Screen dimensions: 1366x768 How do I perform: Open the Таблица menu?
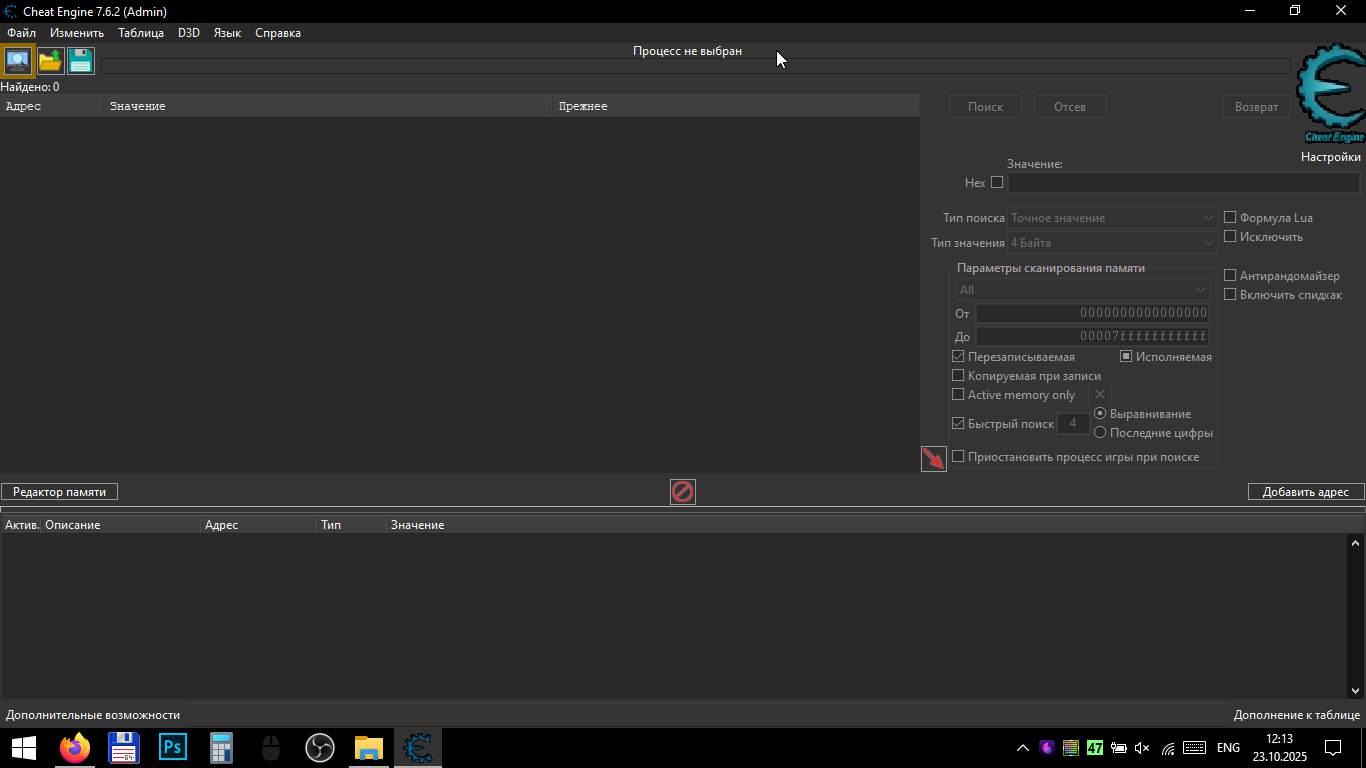[x=141, y=33]
